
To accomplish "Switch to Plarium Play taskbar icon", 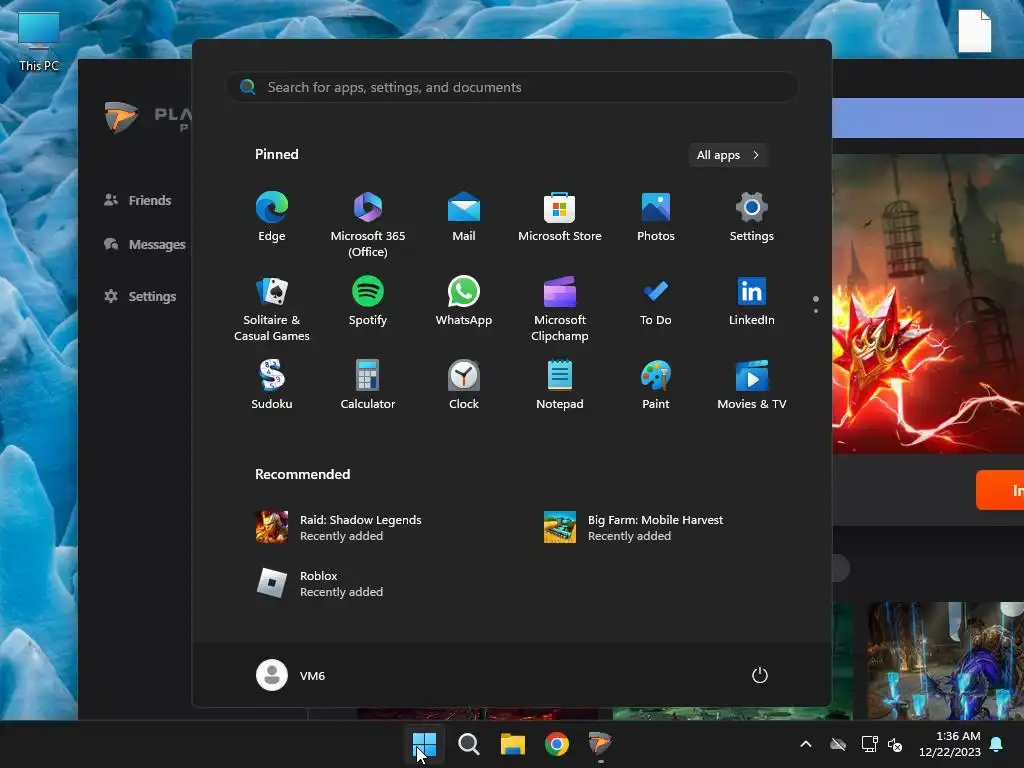I will click(600, 744).
